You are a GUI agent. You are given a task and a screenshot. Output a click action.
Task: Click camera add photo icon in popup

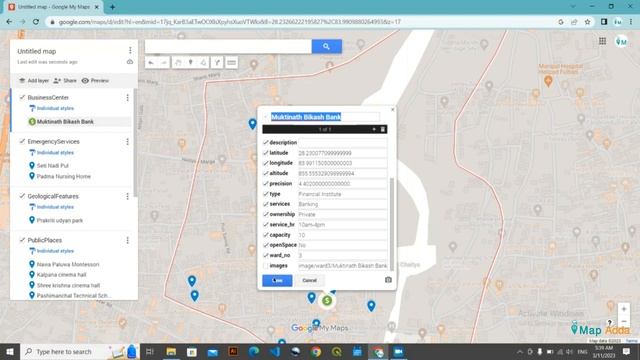tap(388, 280)
